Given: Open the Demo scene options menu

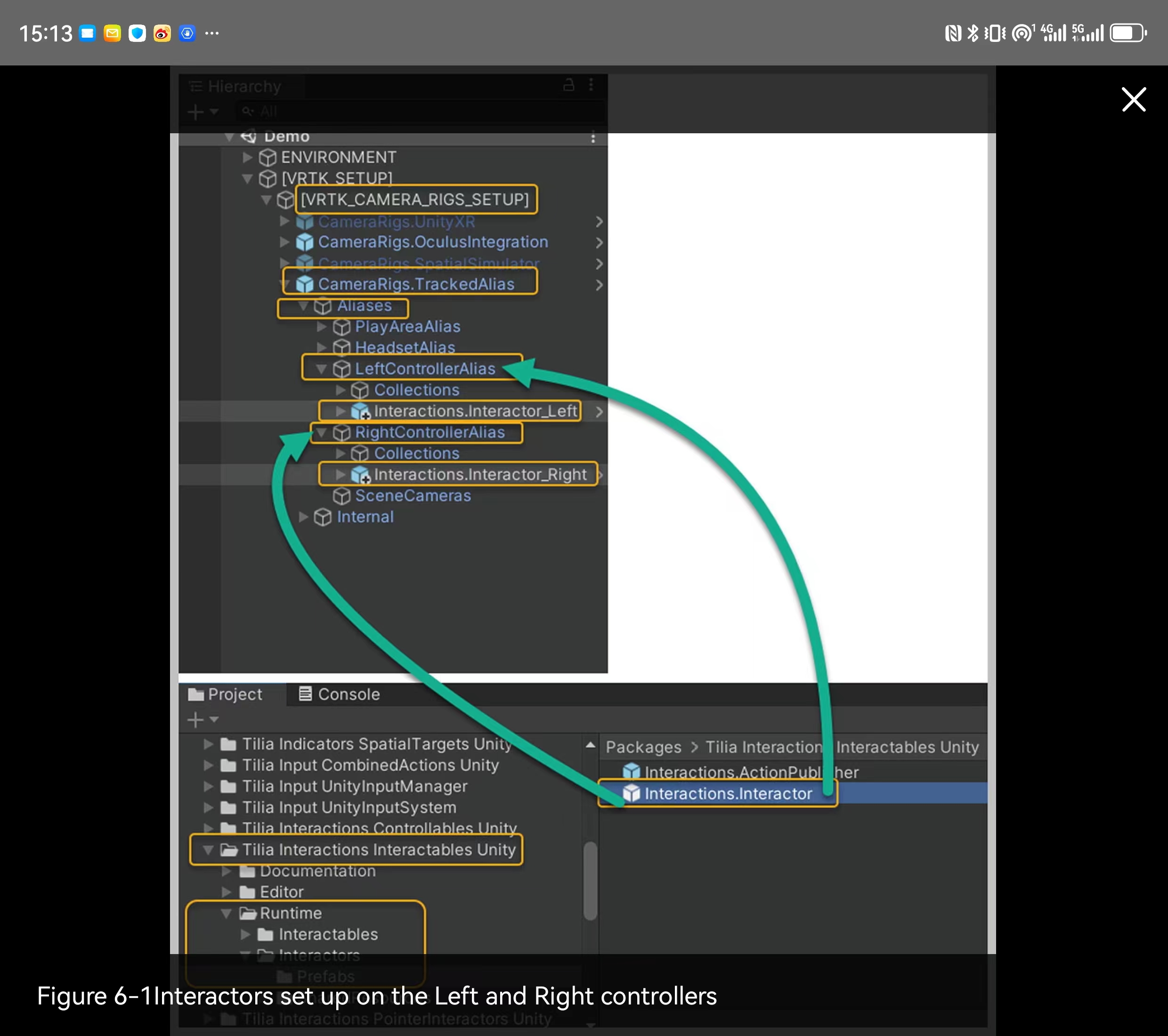Looking at the screenshot, I should [x=593, y=138].
